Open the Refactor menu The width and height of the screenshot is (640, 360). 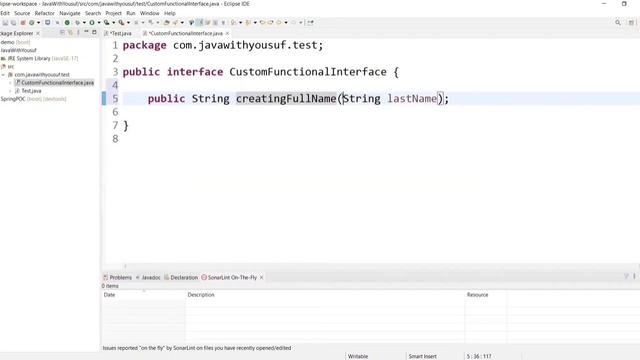[44, 13]
